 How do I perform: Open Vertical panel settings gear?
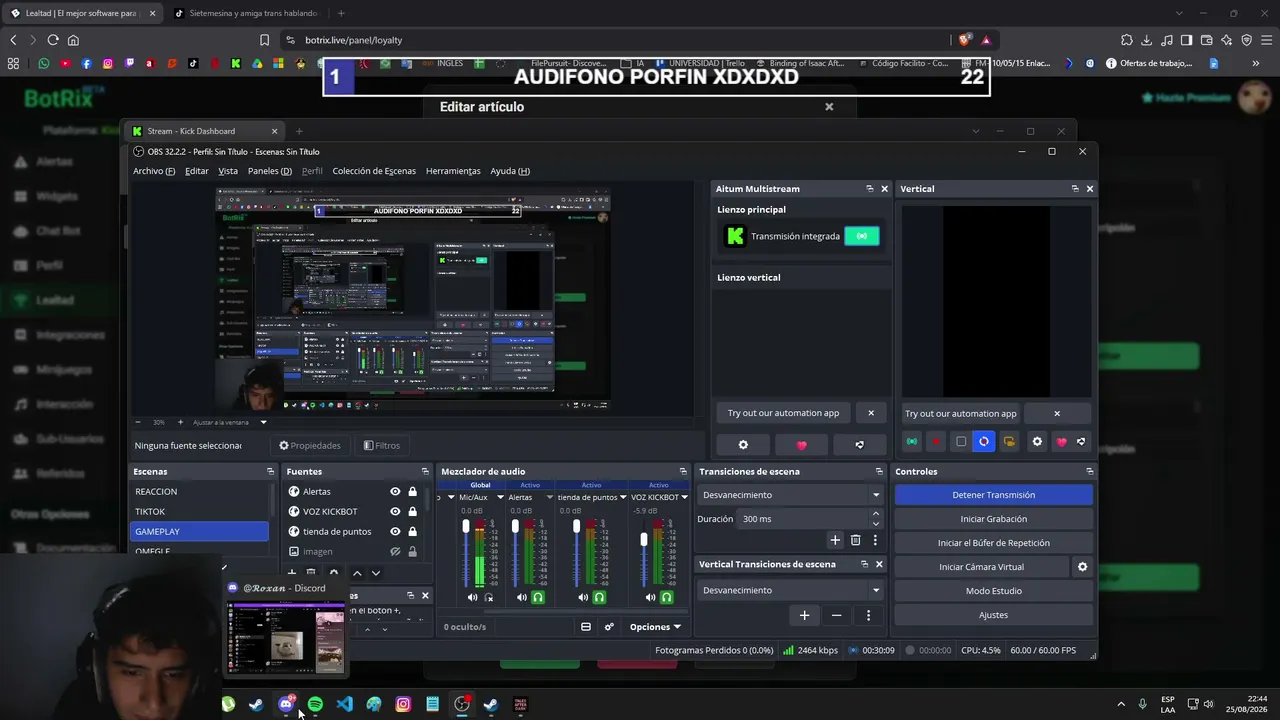coord(1037,442)
